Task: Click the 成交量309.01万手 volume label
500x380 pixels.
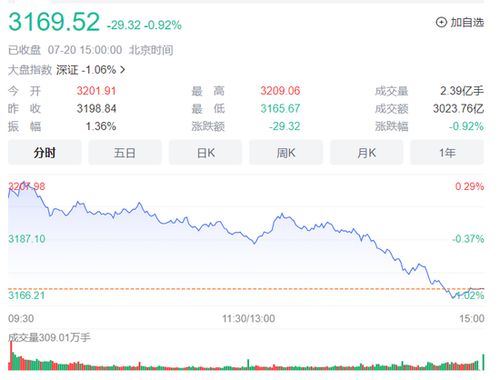Action: pyautogui.click(x=49, y=337)
